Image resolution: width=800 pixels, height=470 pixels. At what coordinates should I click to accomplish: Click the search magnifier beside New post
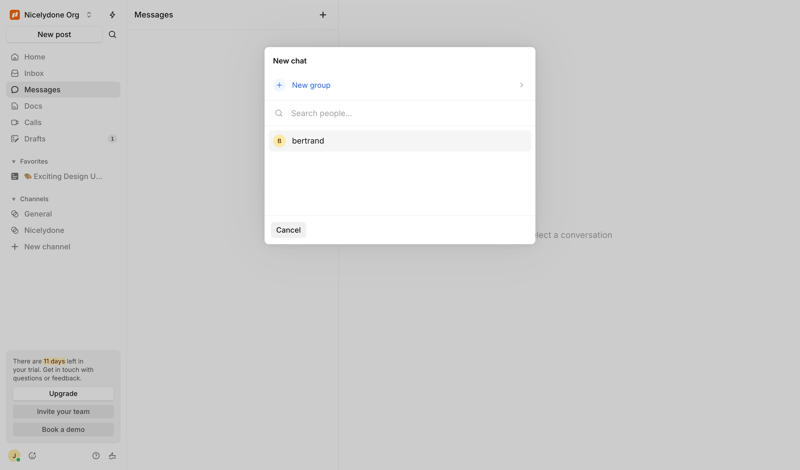click(x=112, y=35)
